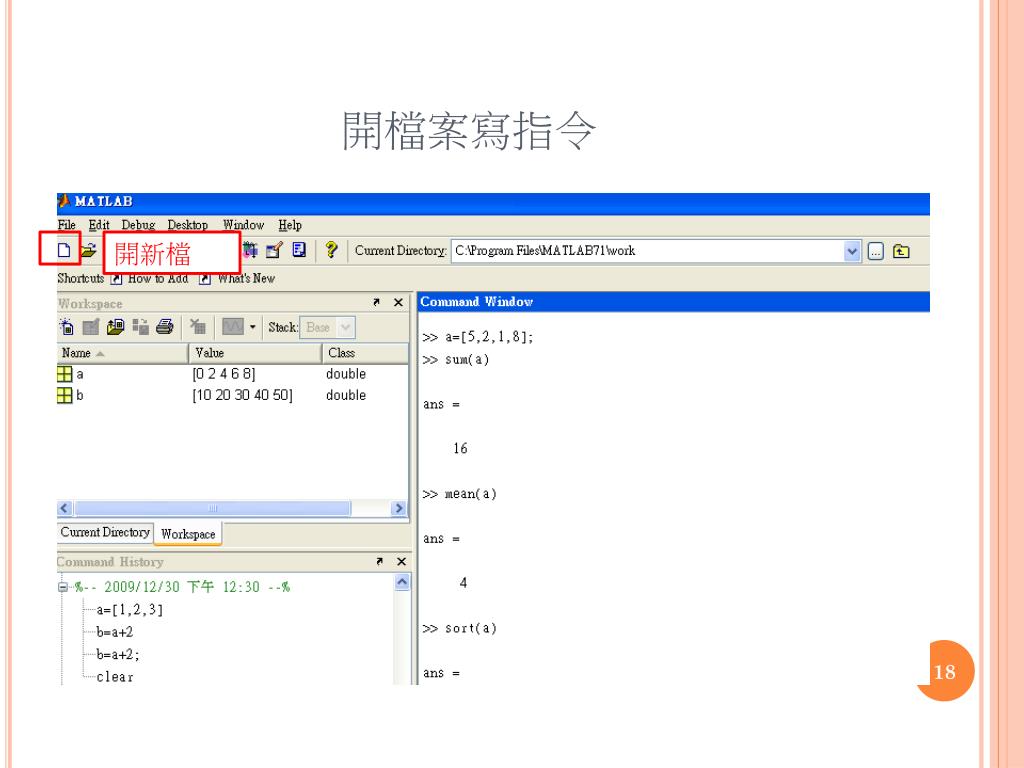
Task: Click the Delete variable workspace icon
Action: click(x=198, y=327)
